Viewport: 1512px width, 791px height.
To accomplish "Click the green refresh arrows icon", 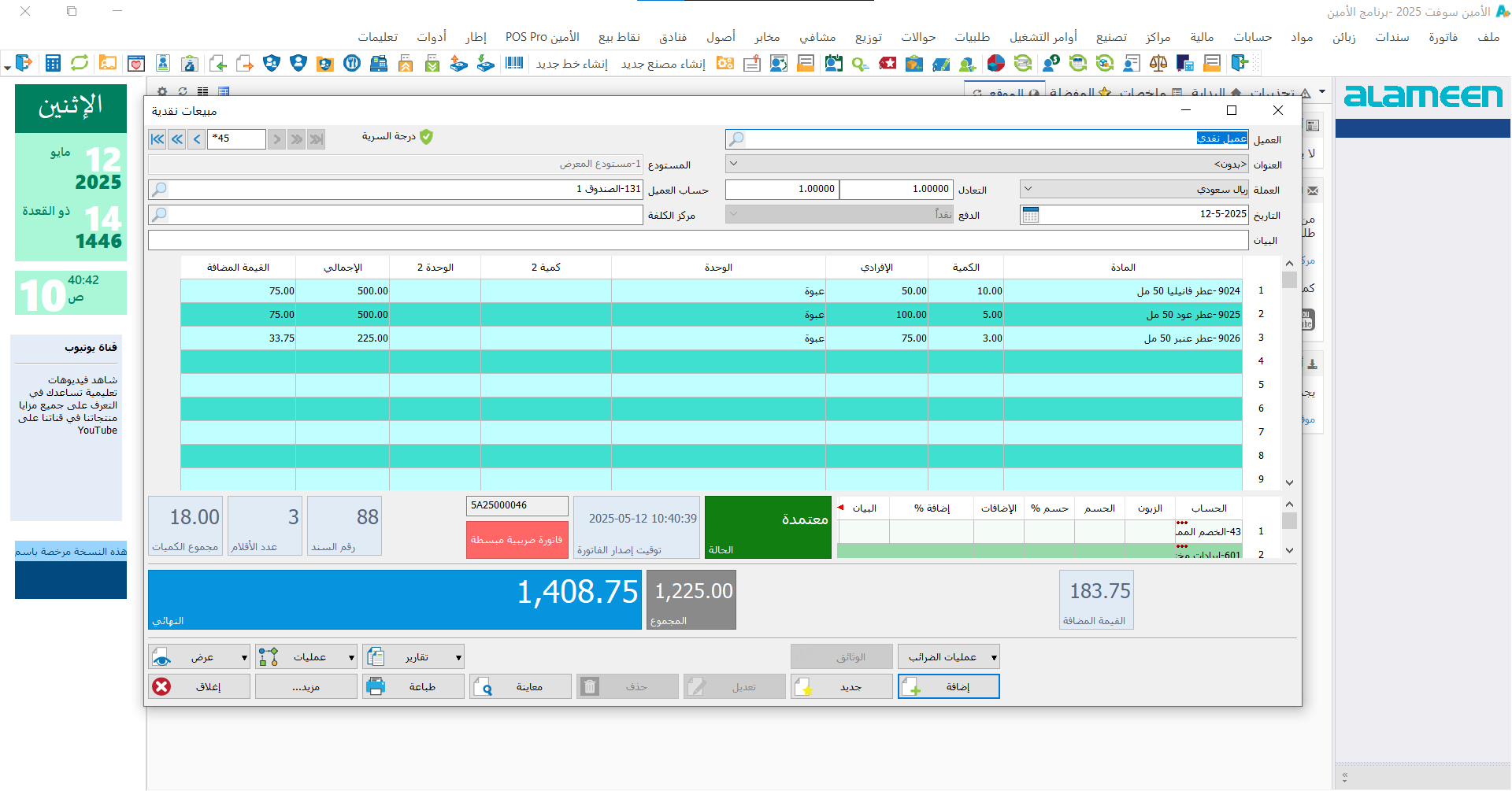I will (x=80, y=64).
